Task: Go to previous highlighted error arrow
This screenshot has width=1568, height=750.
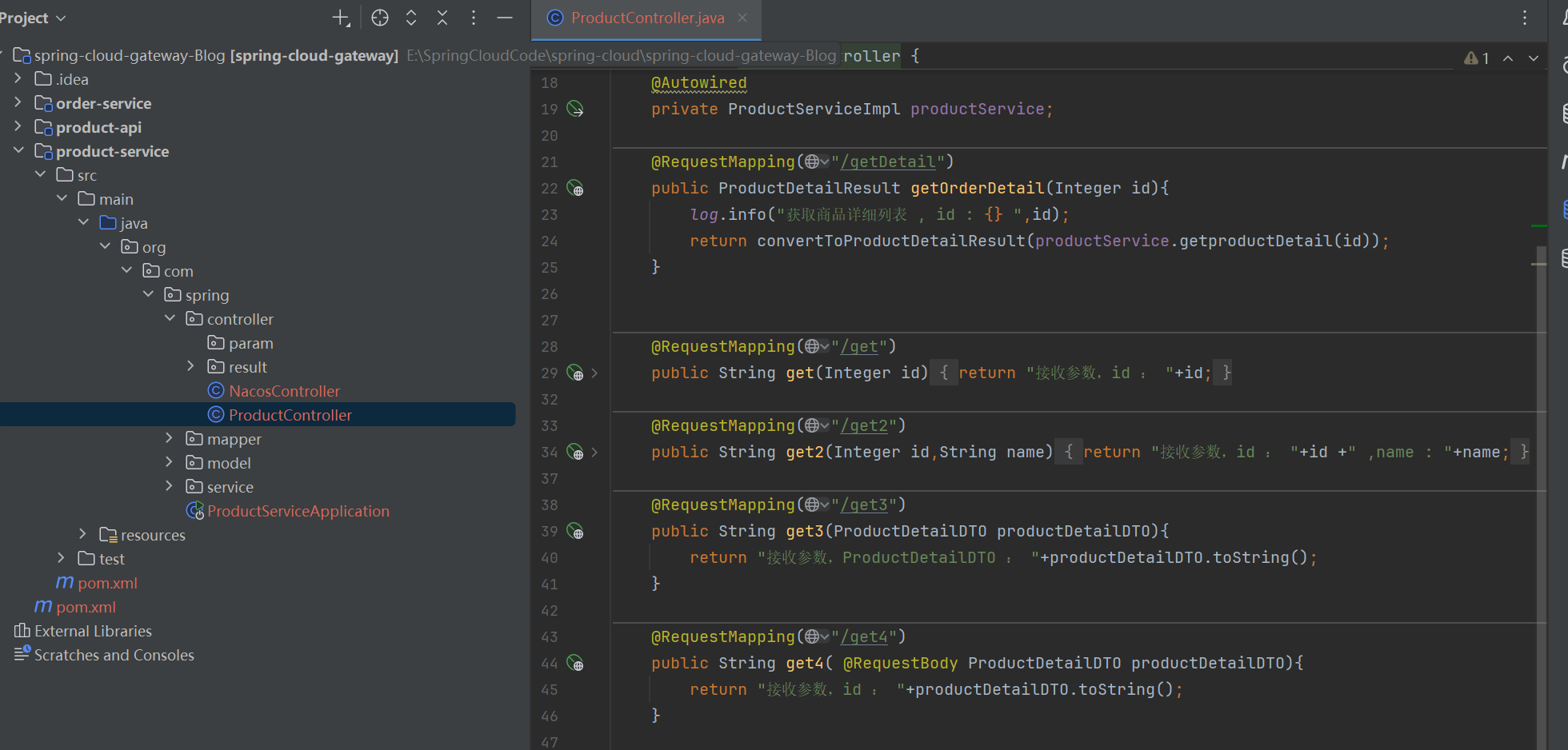Action: click(1508, 58)
